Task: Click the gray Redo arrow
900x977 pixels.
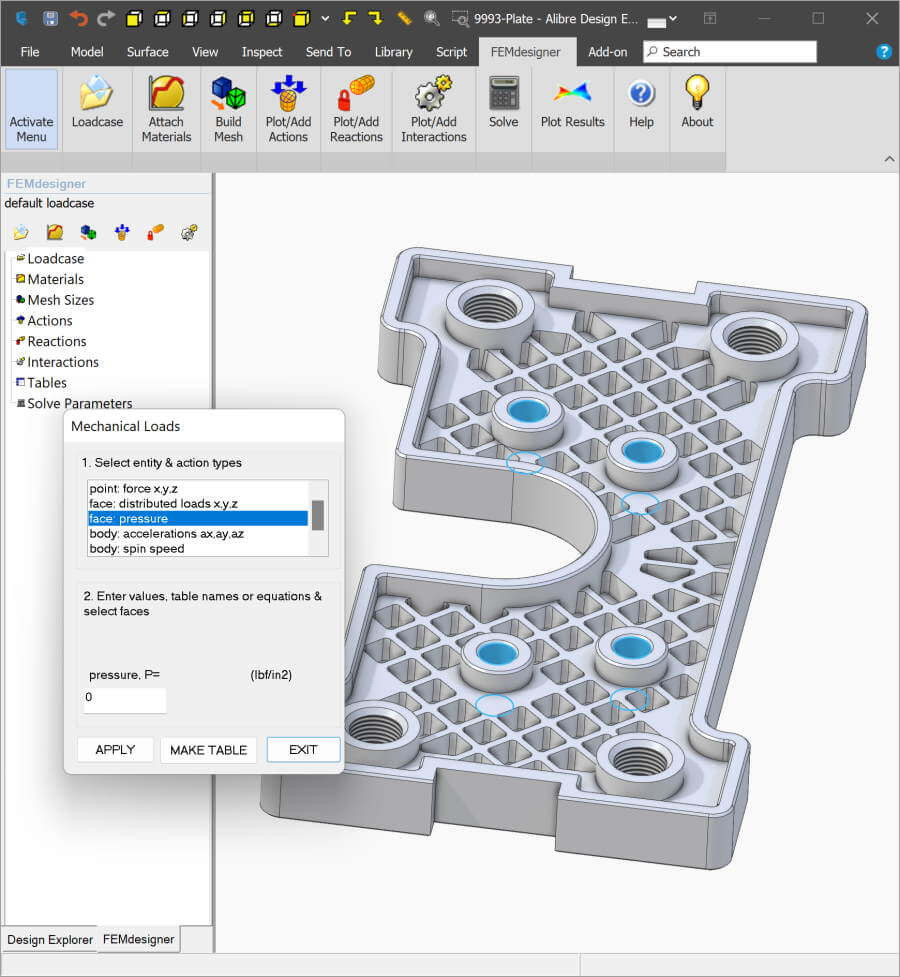Action: [x=106, y=18]
